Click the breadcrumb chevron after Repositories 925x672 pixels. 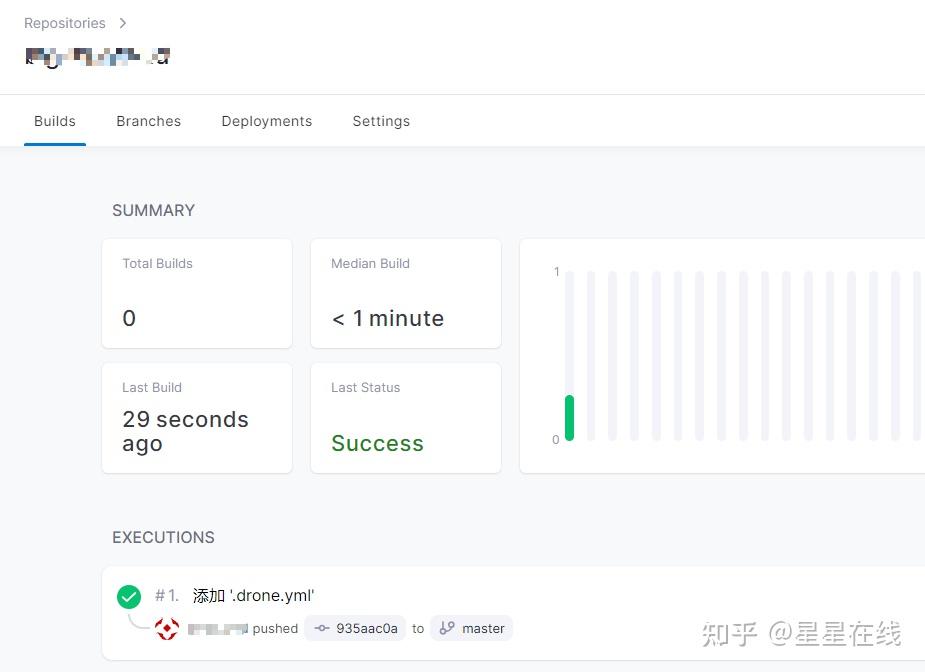[123, 23]
